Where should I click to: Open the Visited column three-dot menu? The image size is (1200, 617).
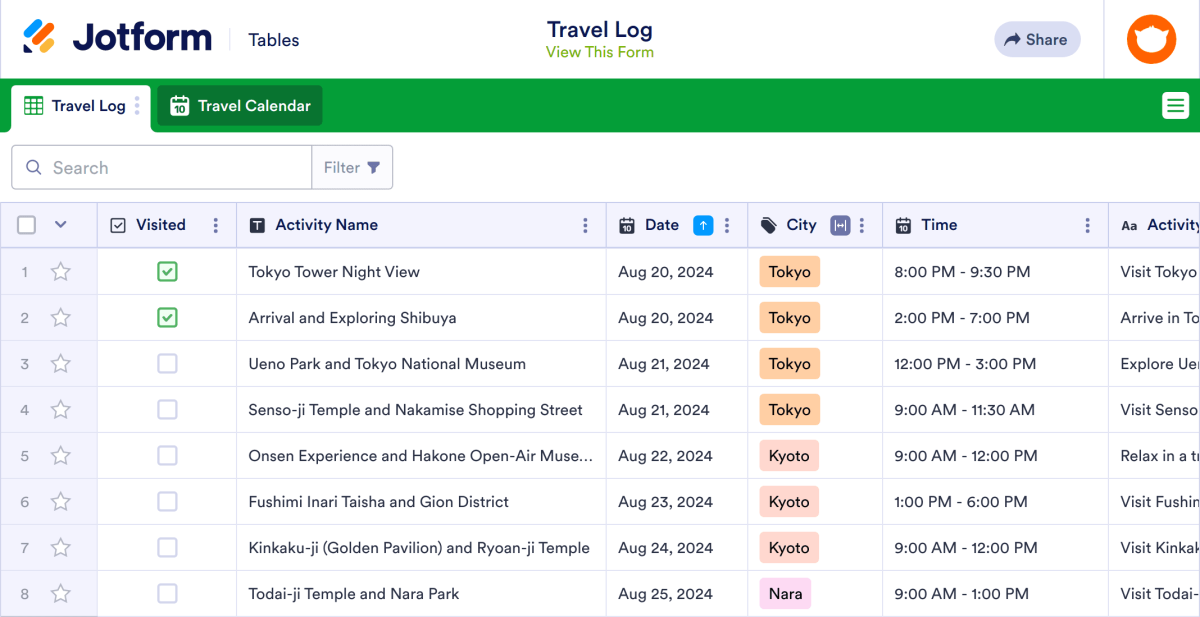click(215, 225)
